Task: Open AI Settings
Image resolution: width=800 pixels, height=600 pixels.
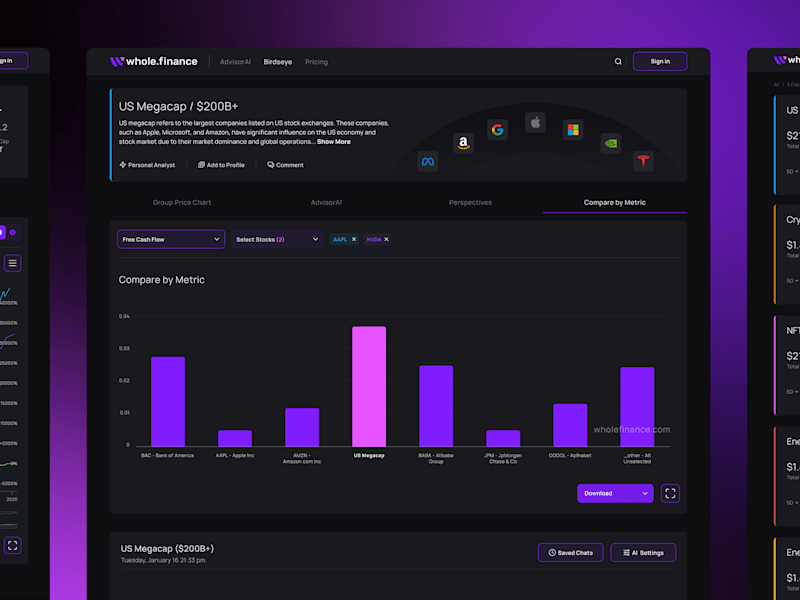Action: click(643, 553)
